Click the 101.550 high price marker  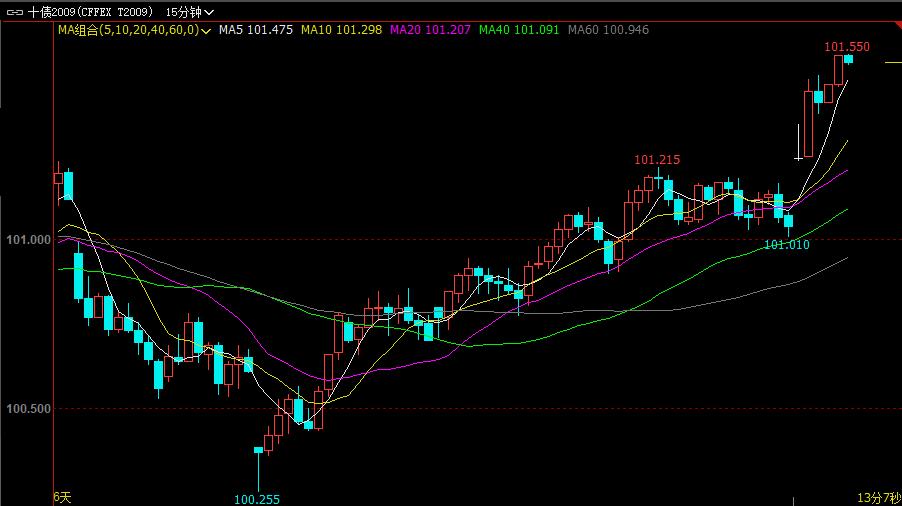coord(847,47)
